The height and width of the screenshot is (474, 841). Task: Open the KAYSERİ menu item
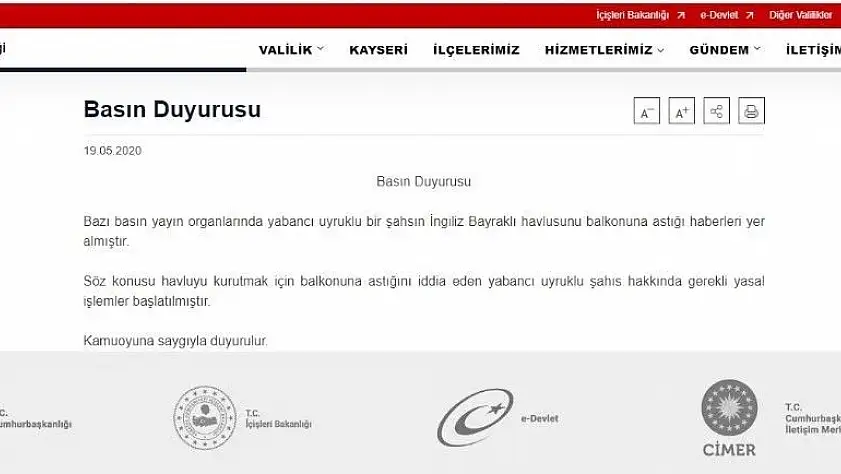coord(379,50)
